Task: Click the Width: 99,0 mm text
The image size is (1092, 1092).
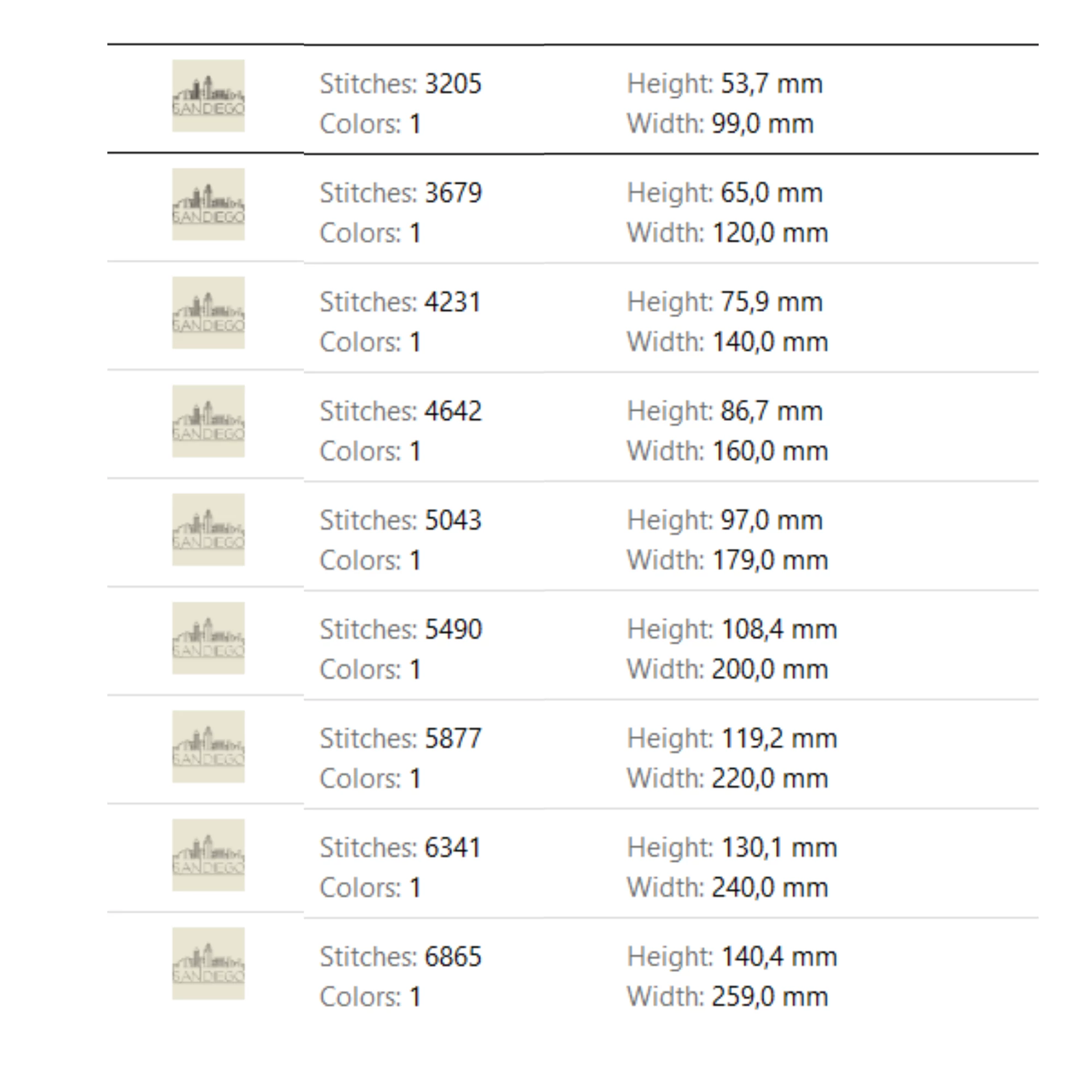Action: click(x=720, y=124)
